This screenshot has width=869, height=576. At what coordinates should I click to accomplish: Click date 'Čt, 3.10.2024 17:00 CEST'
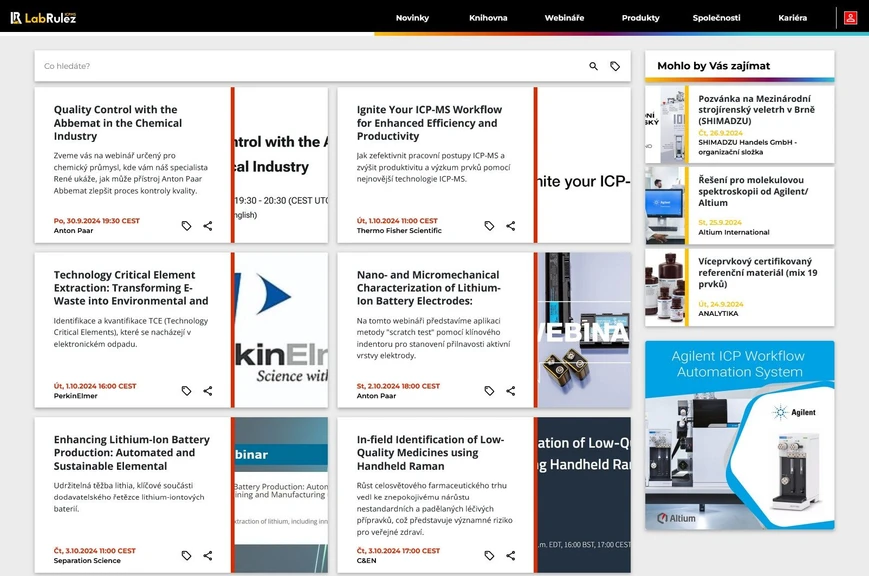pyautogui.click(x=398, y=550)
